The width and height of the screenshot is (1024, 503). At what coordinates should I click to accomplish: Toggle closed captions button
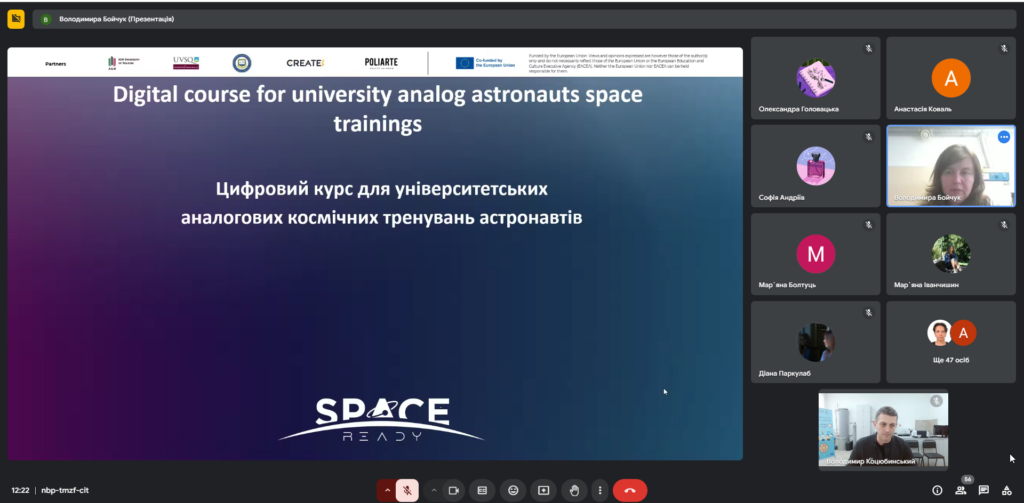tap(482, 490)
